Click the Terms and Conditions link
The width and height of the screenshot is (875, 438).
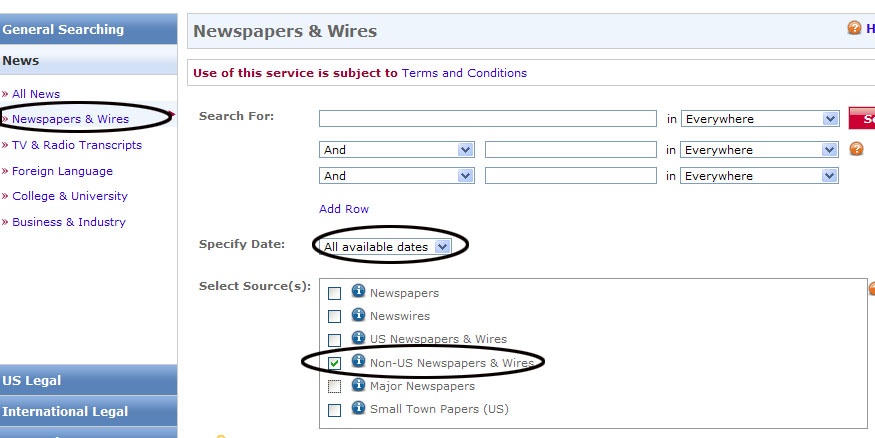(464, 73)
